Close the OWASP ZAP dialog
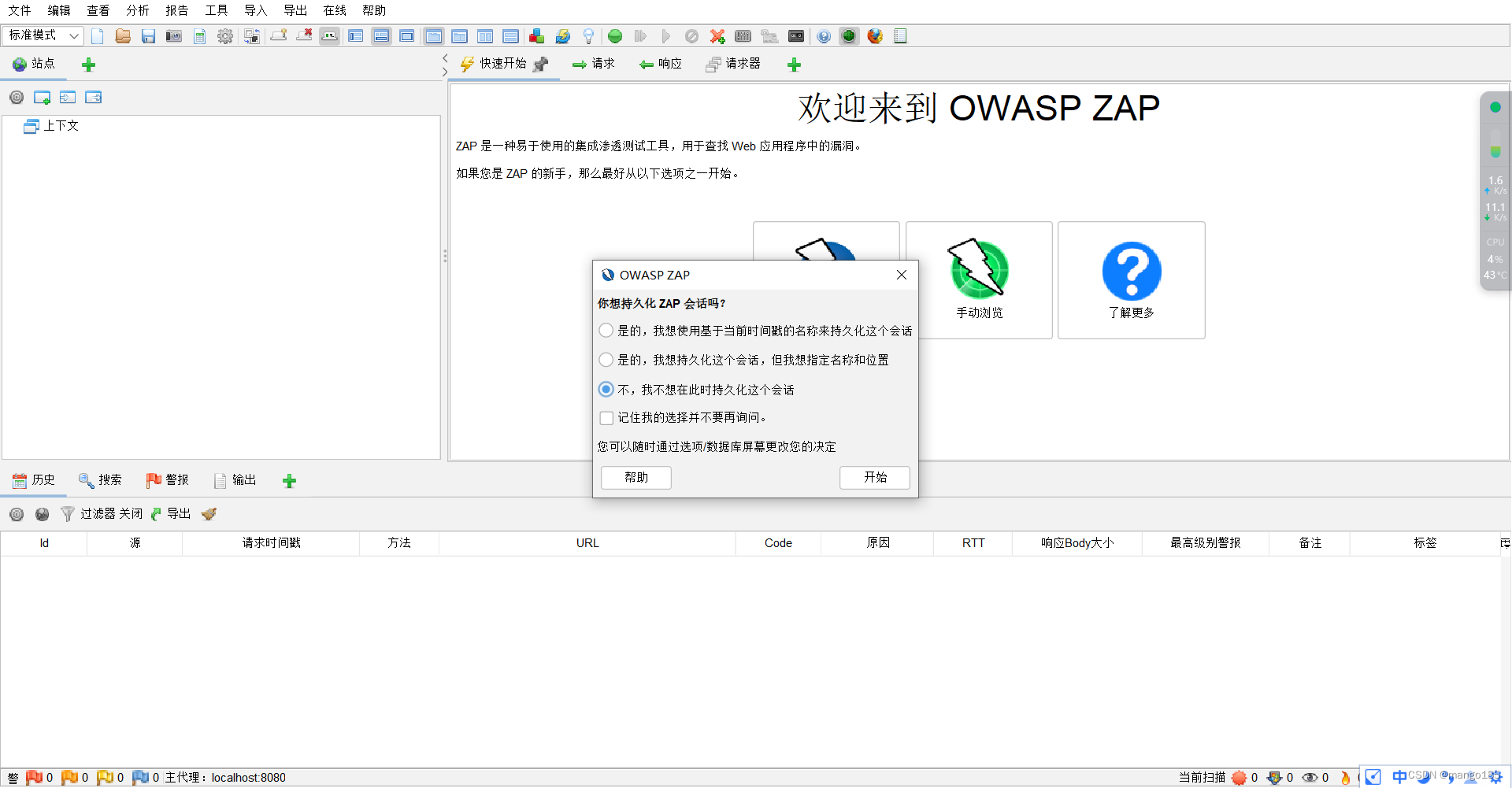The height and width of the screenshot is (788, 1512). pyautogui.click(x=902, y=275)
